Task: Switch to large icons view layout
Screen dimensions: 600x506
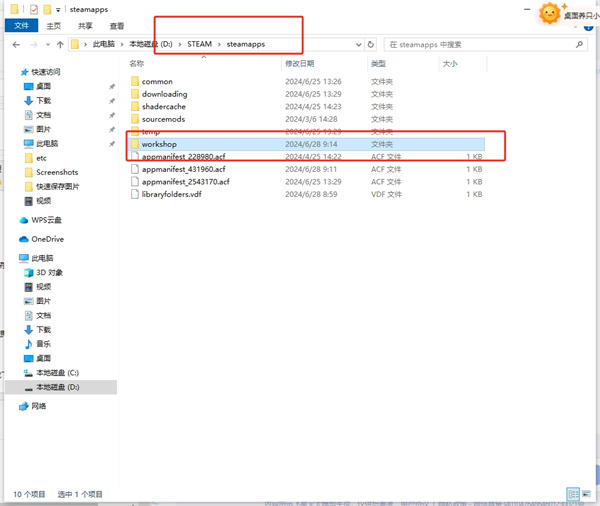Action: coord(587,494)
